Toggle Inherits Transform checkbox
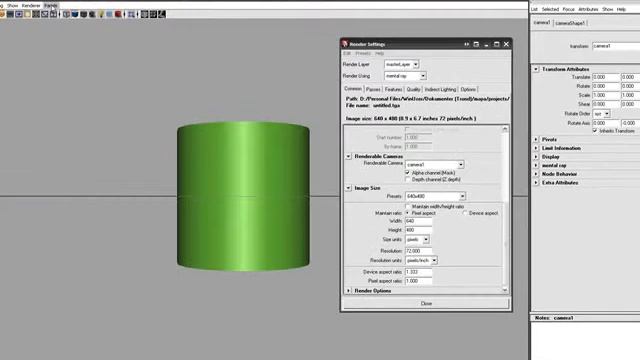This screenshot has width=640, height=360. (x=595, y=131)
